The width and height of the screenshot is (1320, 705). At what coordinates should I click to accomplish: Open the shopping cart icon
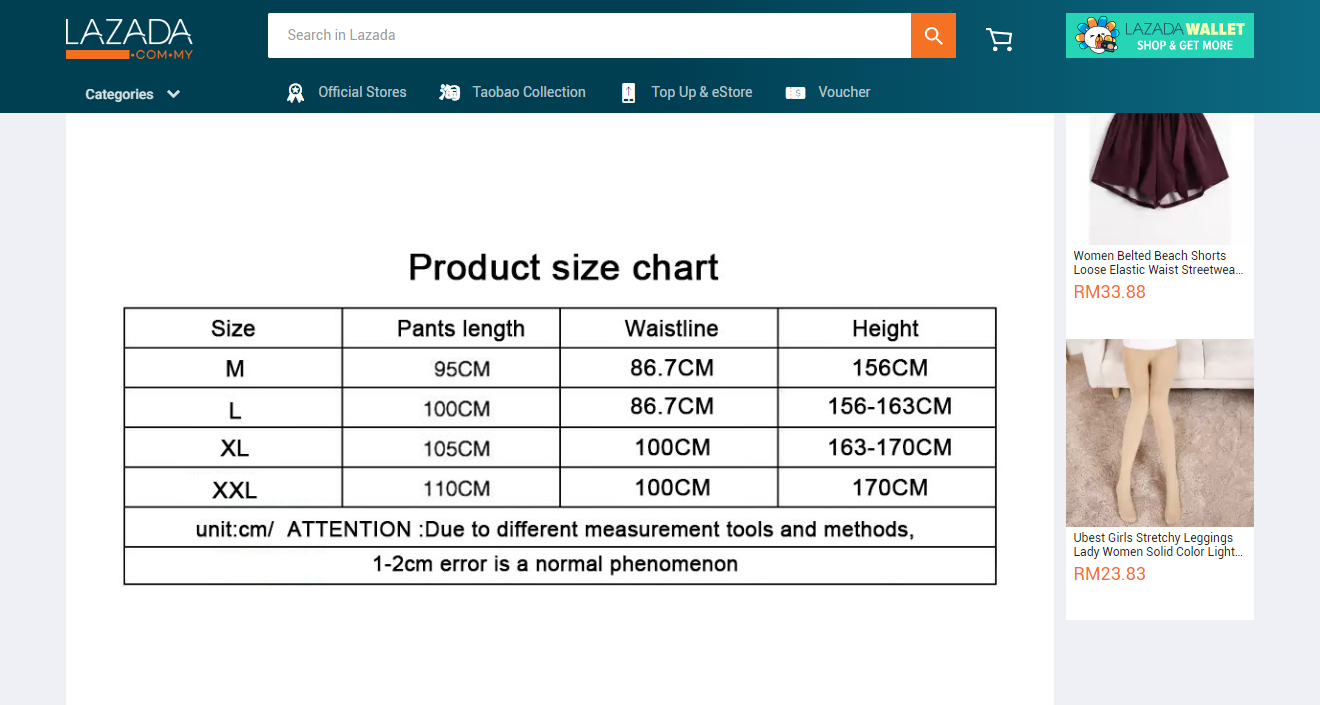pos(999,39)
